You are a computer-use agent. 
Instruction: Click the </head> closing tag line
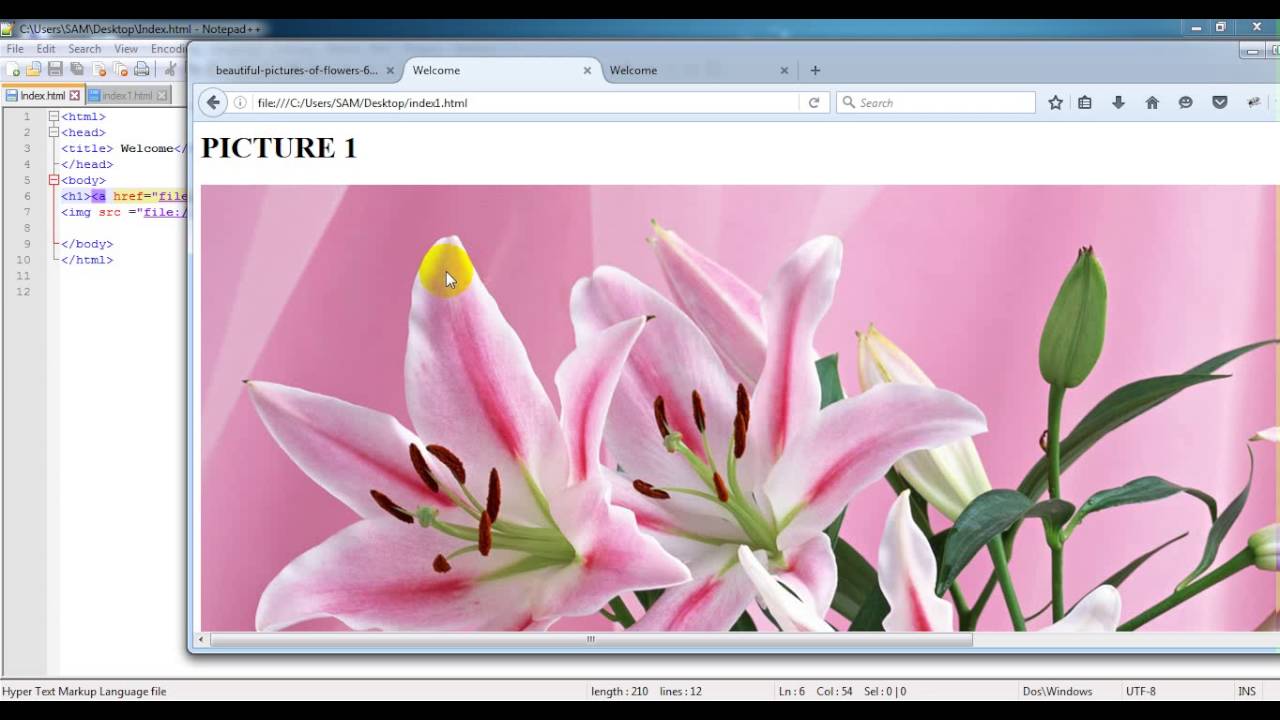point(87,164)
